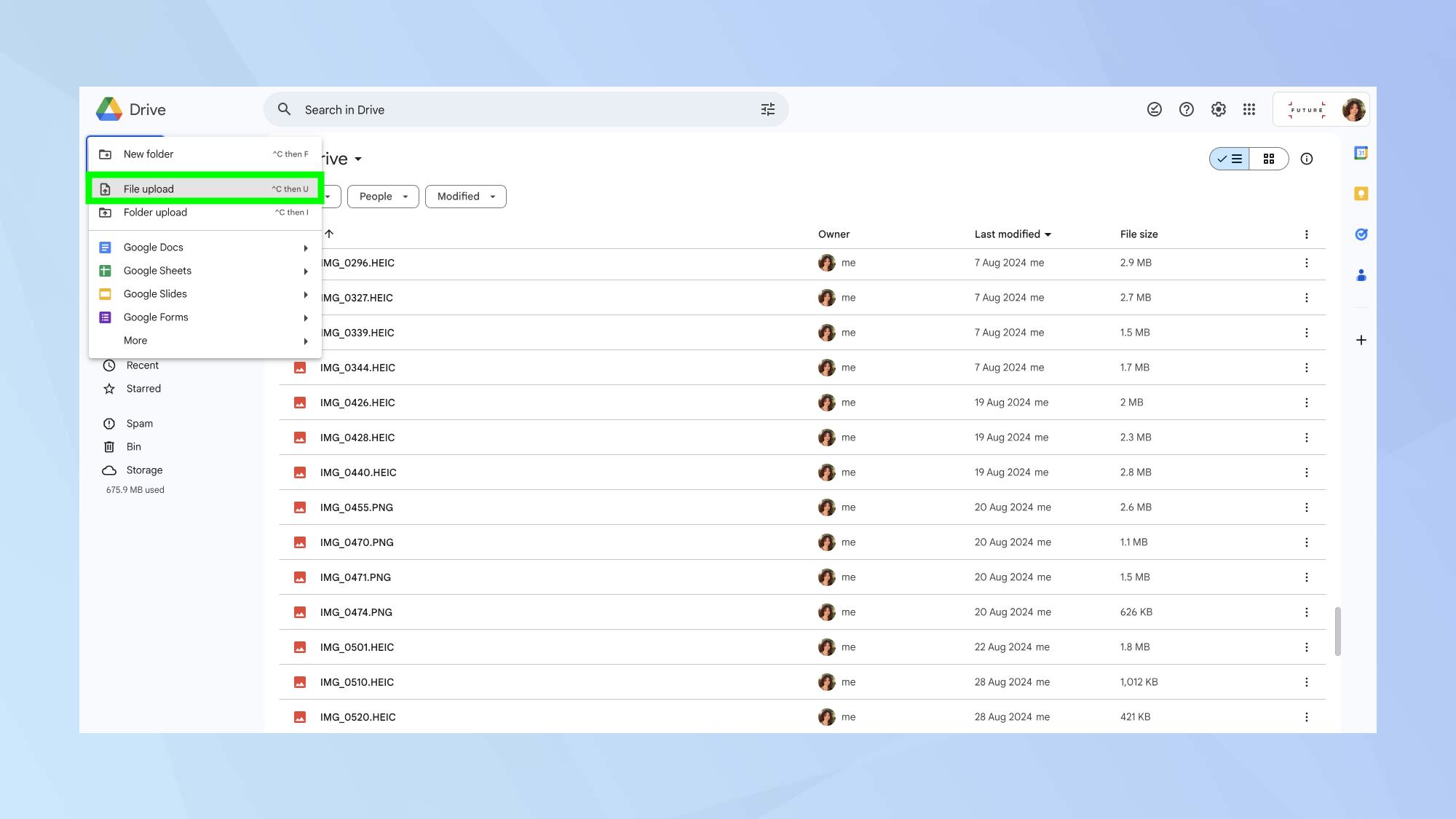Open Google Calendar in side panel
Screen dimensions: 1456x819
tap(1361, 153)
